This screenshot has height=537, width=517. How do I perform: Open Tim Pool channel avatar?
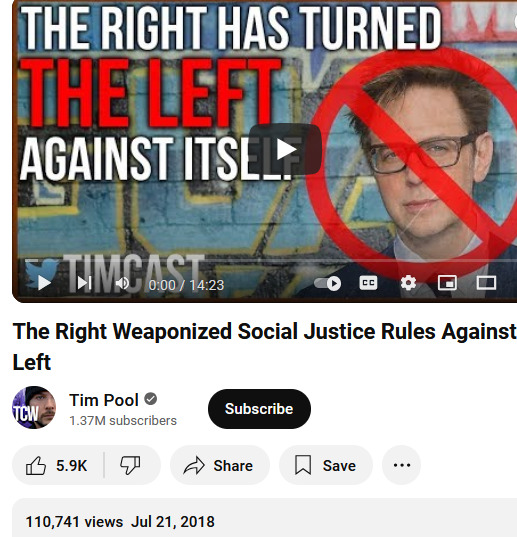click(x=34, y=408)
